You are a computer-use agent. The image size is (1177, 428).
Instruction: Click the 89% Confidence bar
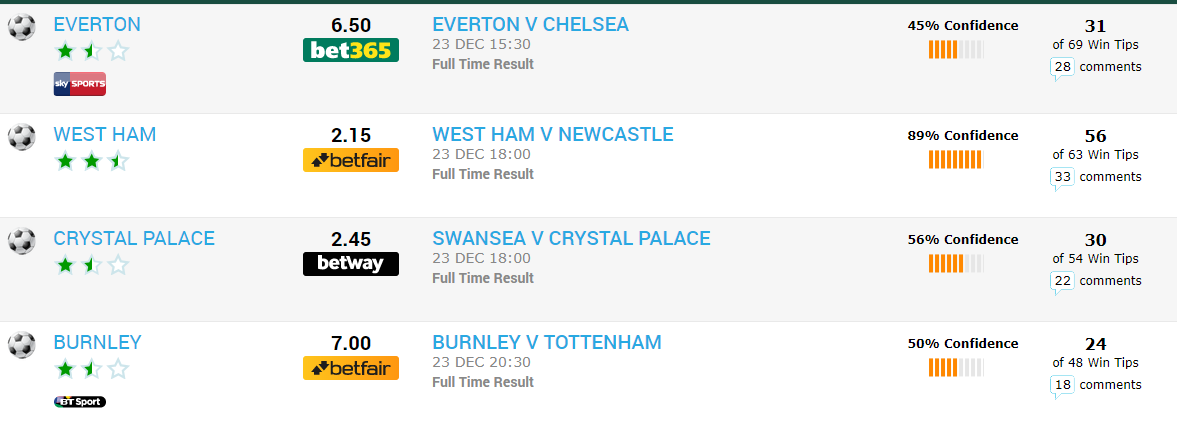(956, 159)
